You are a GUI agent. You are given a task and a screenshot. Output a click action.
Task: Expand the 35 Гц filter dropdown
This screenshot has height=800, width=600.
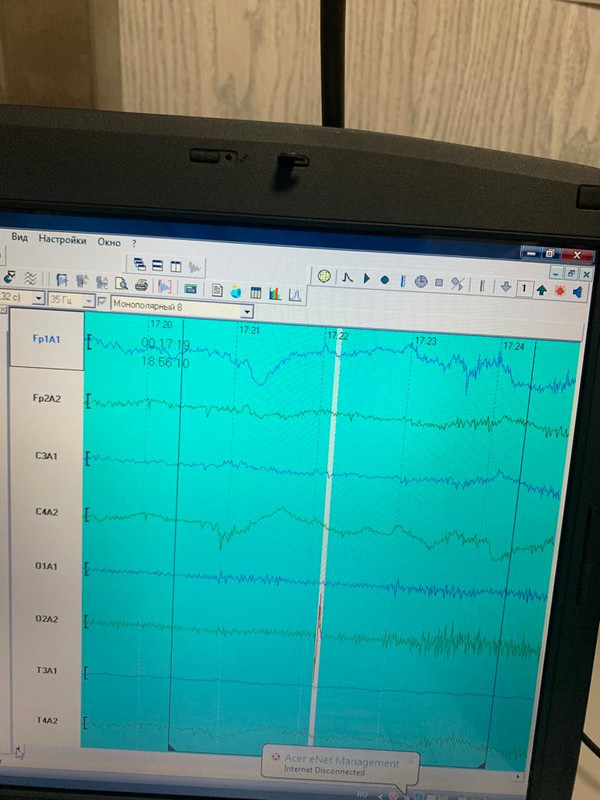pos(89,302)
